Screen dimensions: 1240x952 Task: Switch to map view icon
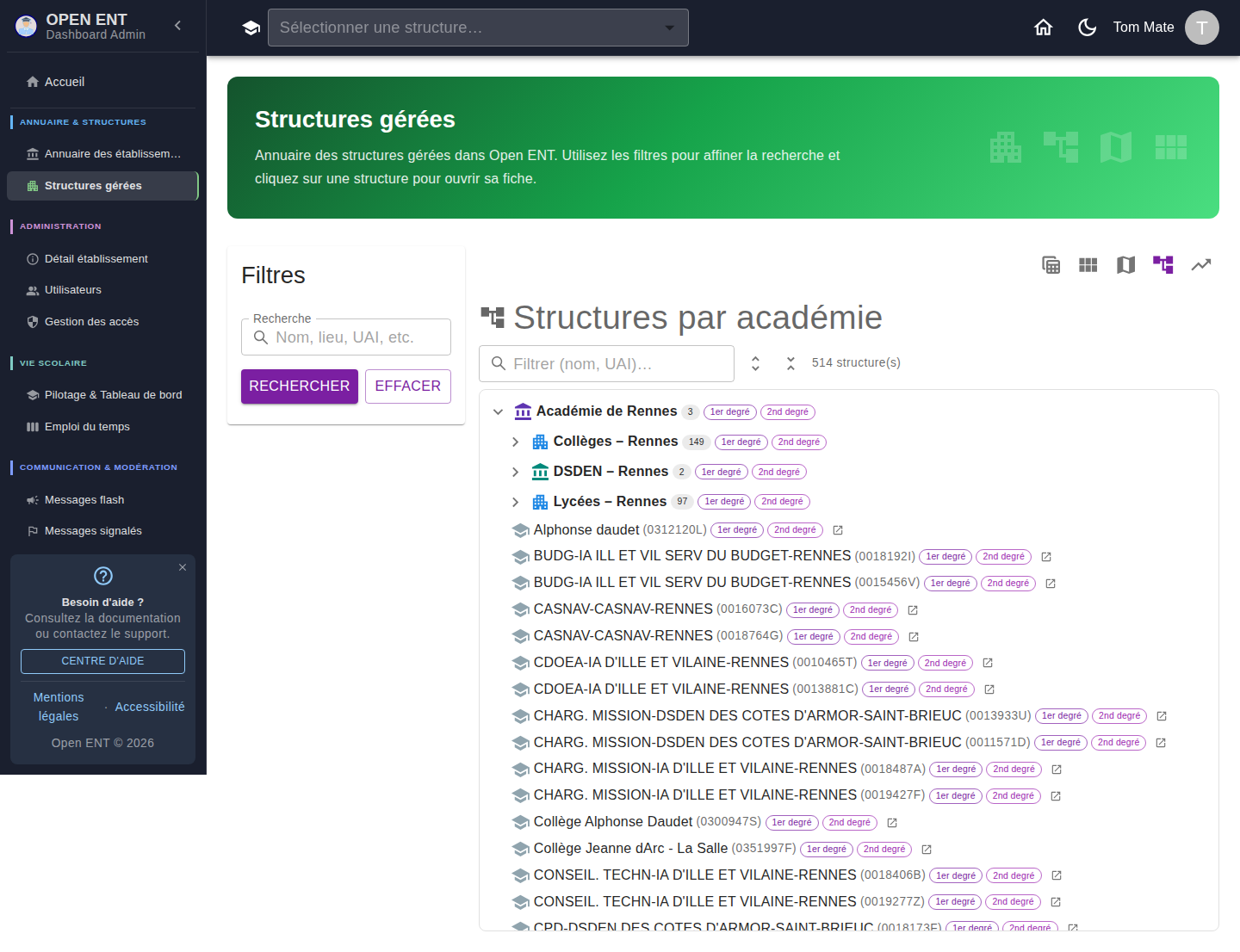[x=1126, y=265]
